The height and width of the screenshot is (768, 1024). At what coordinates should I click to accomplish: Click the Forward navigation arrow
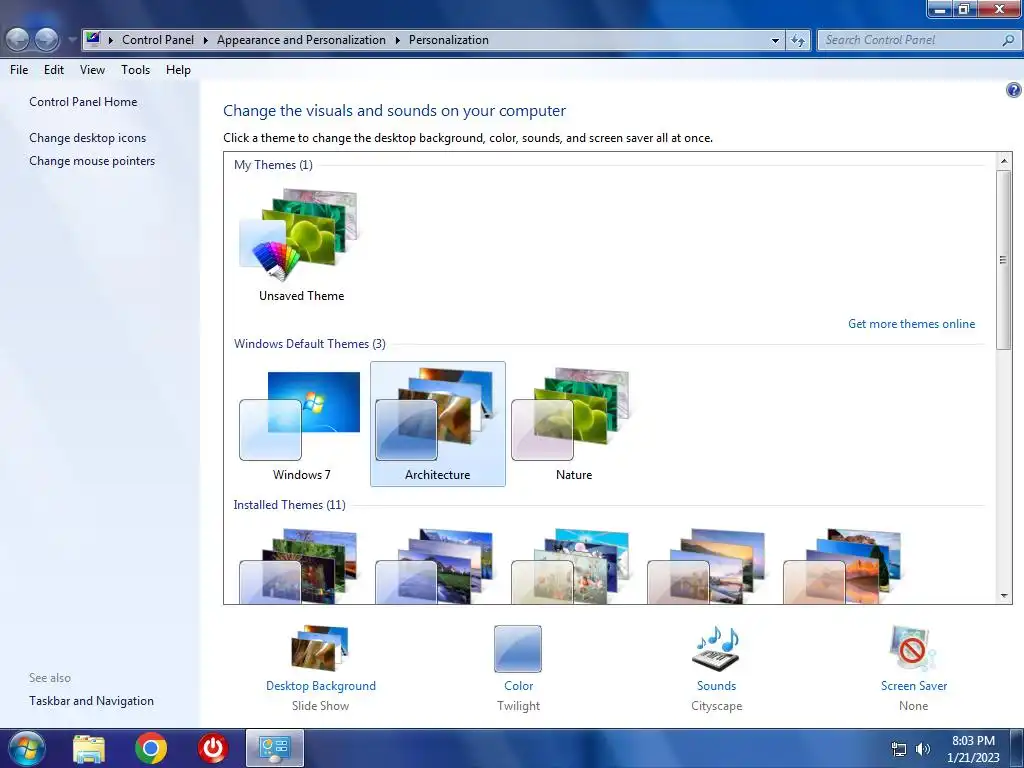tap(46, 40)
